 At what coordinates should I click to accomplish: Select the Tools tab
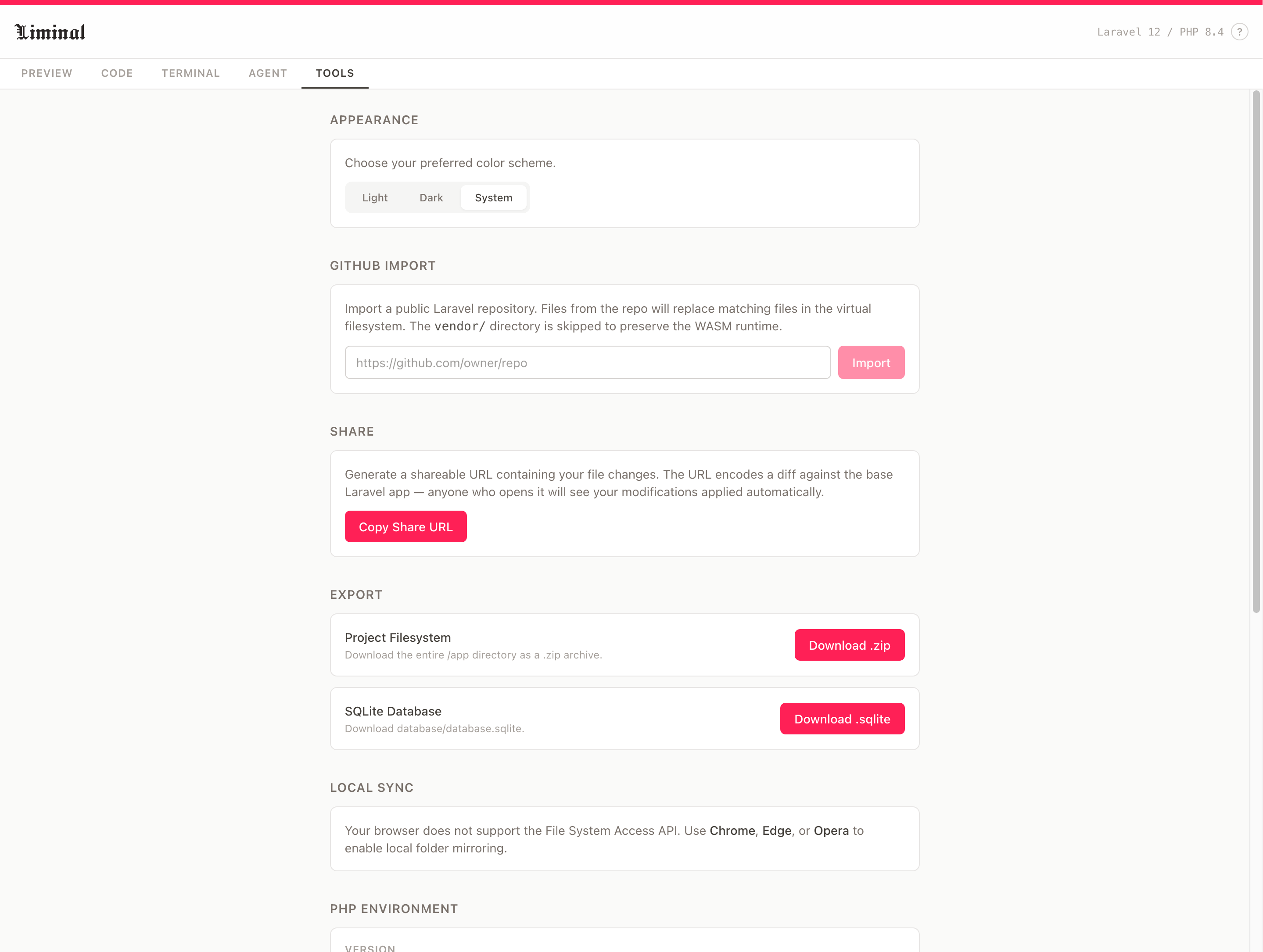[x=335, y=73]
